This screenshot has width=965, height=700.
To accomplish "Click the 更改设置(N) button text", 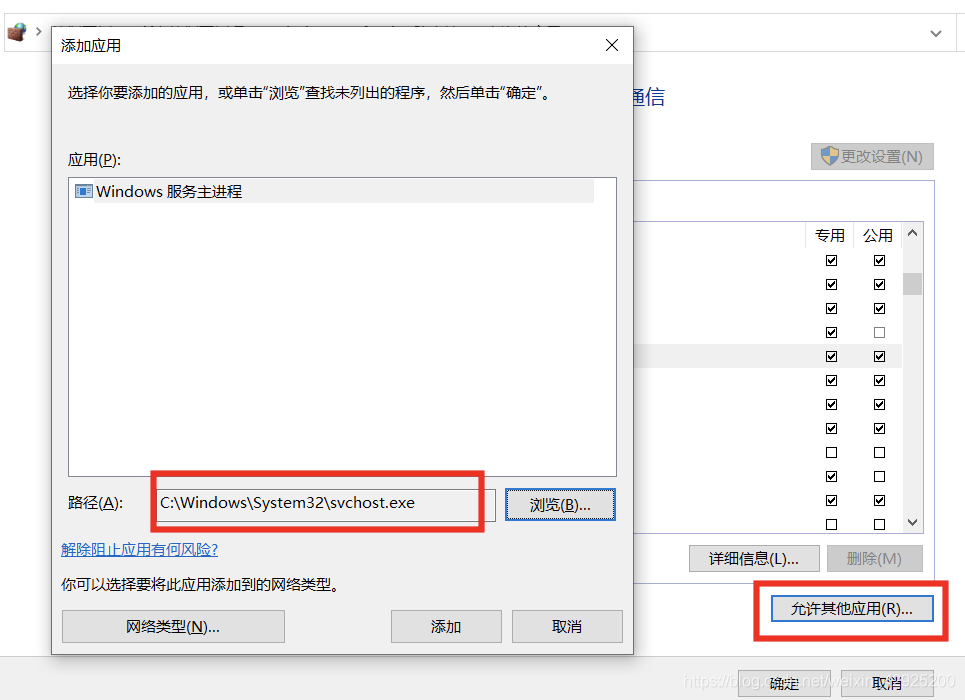I will pos(881,156).
